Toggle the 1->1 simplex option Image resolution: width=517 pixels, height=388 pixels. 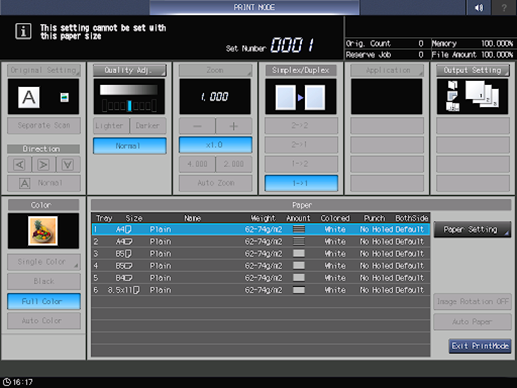pyautogui.click(x=301, y=183)
